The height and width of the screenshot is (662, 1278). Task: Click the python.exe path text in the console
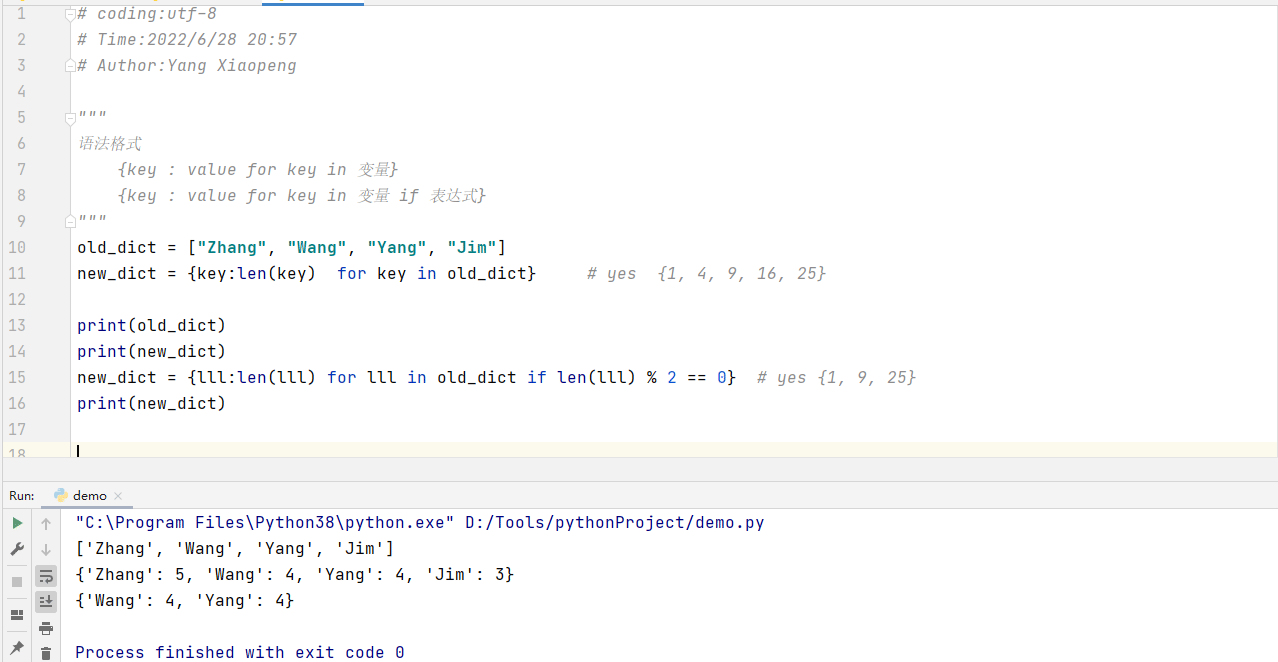pyautogui.click(x=265, y=522)
